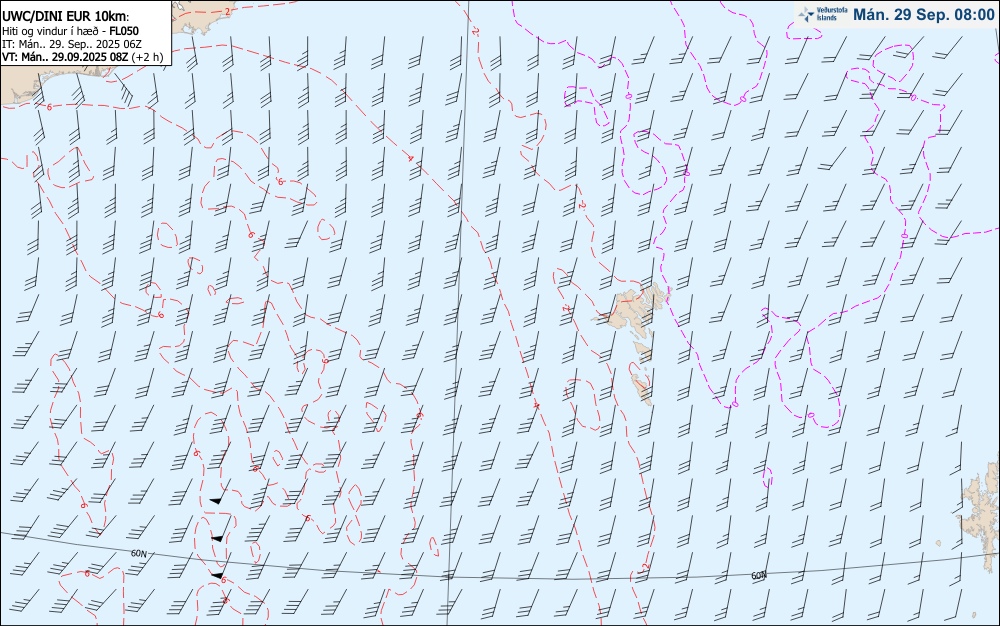Click the 'IT: Mán.. 29. Sep.. 2025 06Z' line
Screen dimensions: 1000x626
(x=72, y=44)
